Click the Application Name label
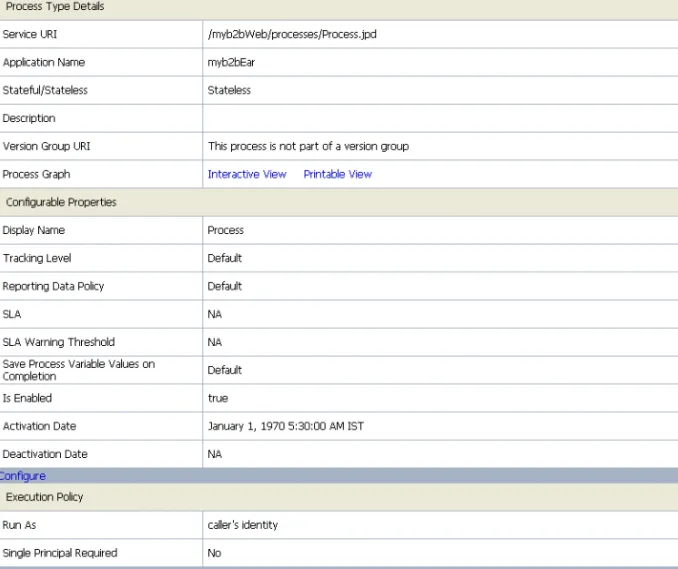Image resolution: width=678 pixels, height=569 pixels. [44, 62]
